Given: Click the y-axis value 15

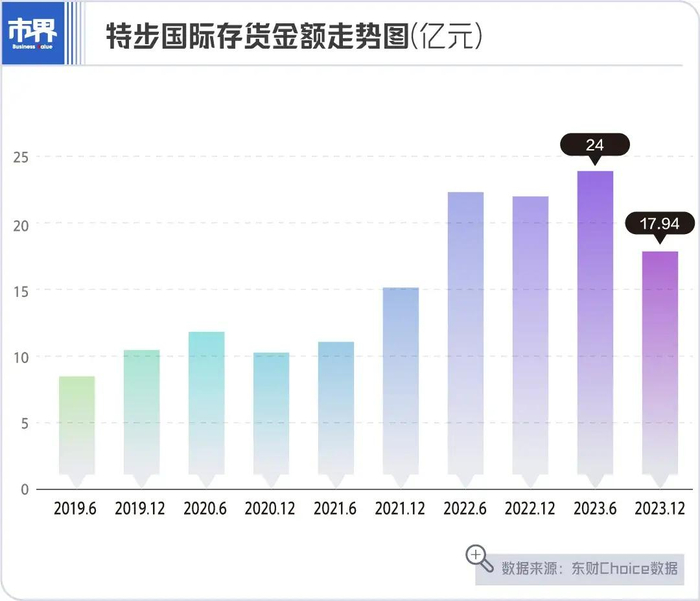Looking at the screenshot, I should [x=21, y=292].
